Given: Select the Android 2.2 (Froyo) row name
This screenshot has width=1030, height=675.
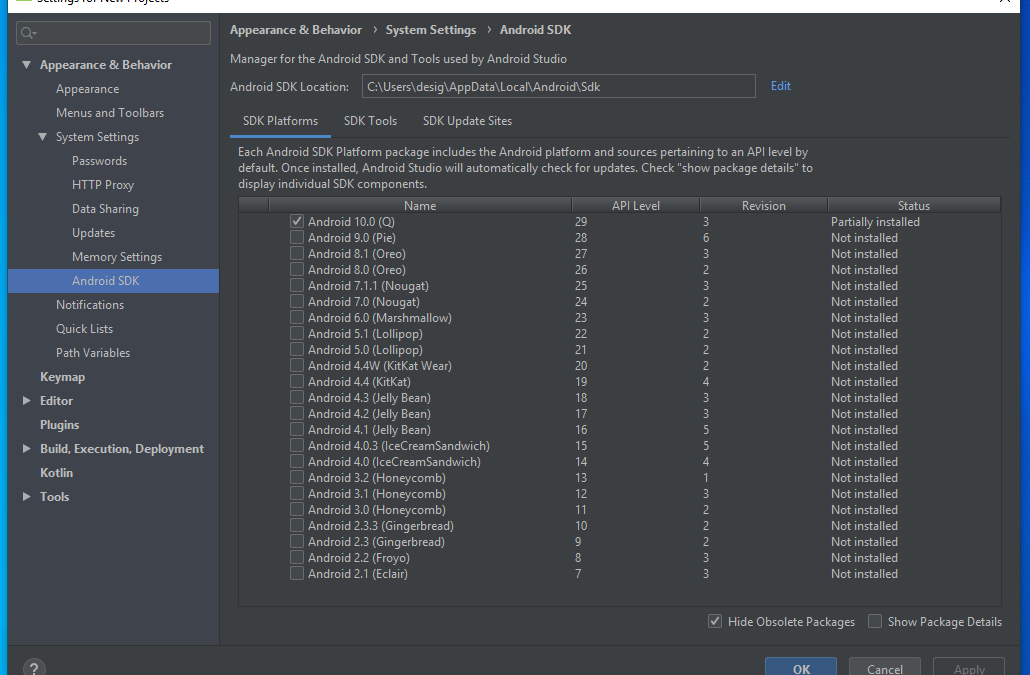Looking at the screenshot, I should point(359,558).
